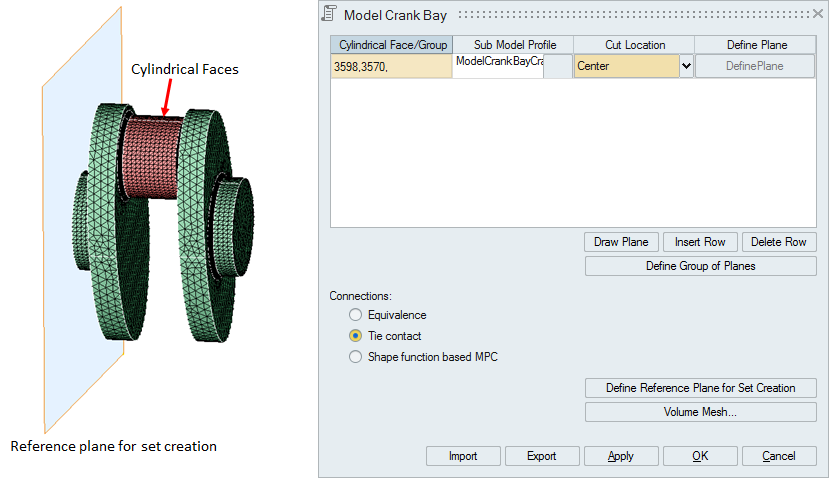829x478 pixels.
Task: Click the Sub Model Profile column header
Action: click(x=513, y=45)
